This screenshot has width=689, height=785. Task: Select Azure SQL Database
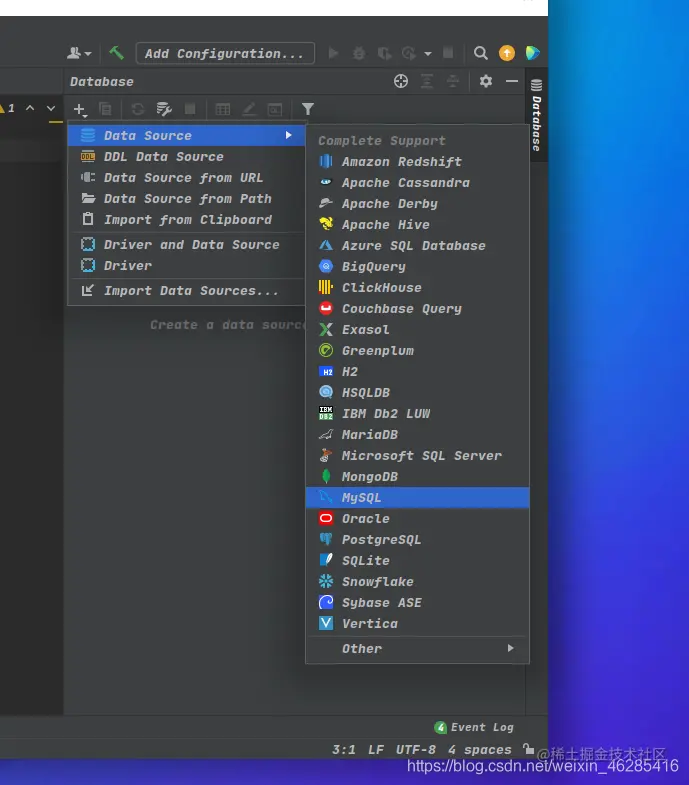[417, 246]
